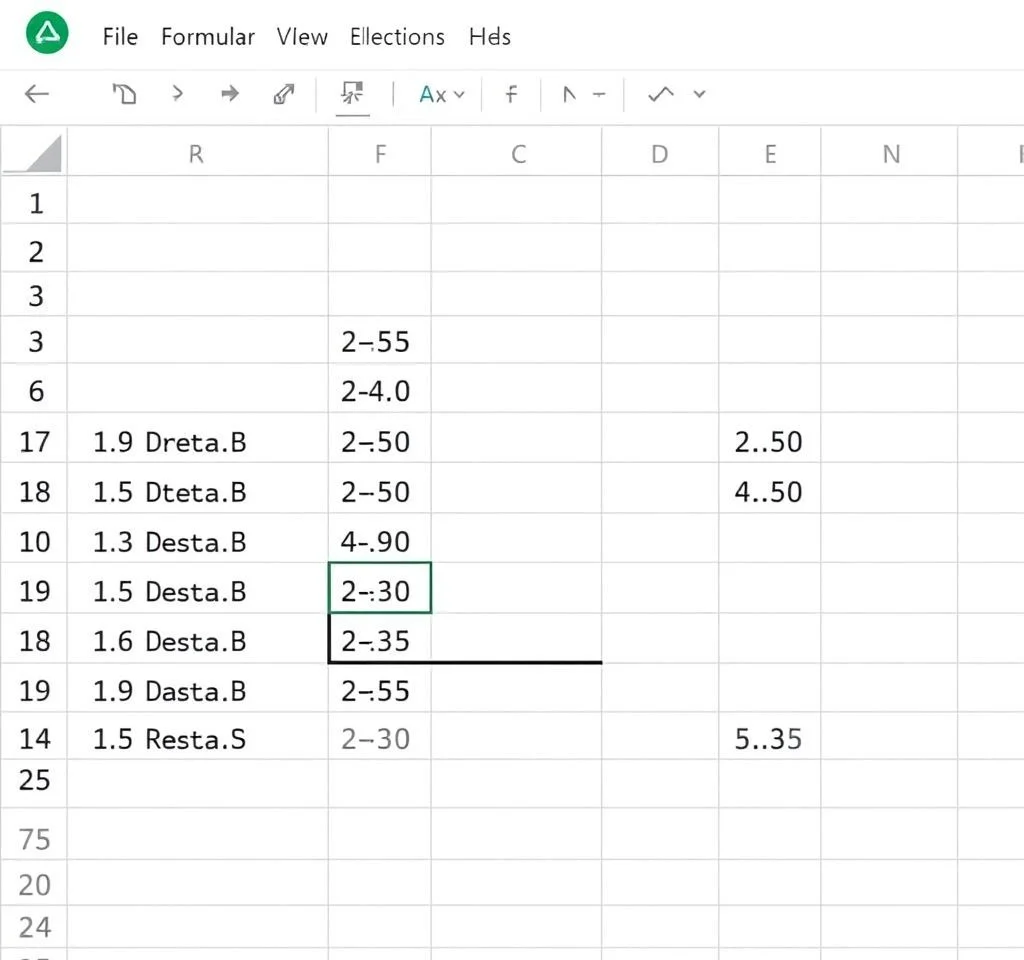Click the select-all corner triangle
The image size is (1024, 960).
point(34,152)
